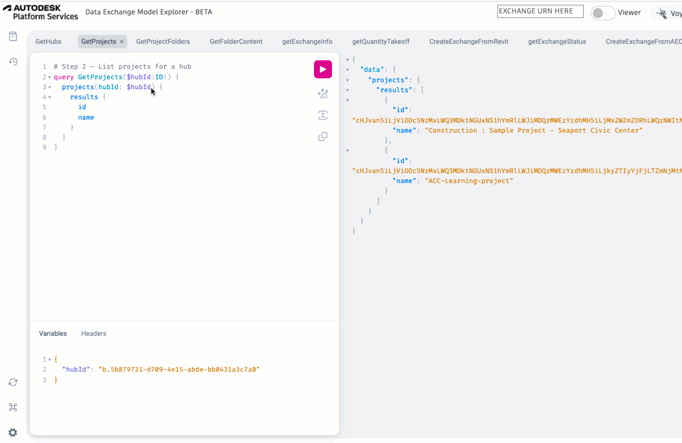Click the second project's id string value

point(517,171)
